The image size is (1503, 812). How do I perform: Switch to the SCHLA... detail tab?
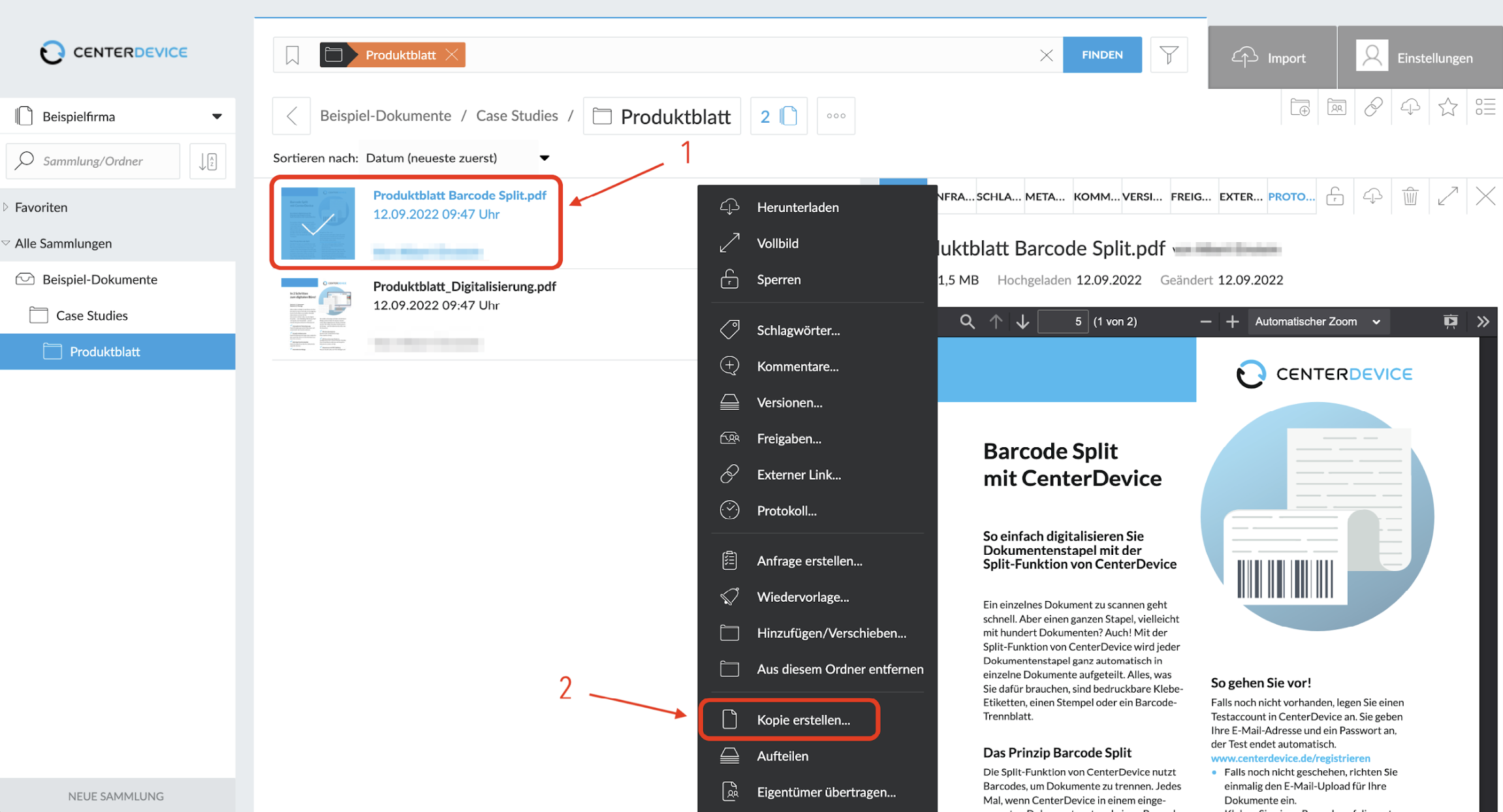(998, 196)
